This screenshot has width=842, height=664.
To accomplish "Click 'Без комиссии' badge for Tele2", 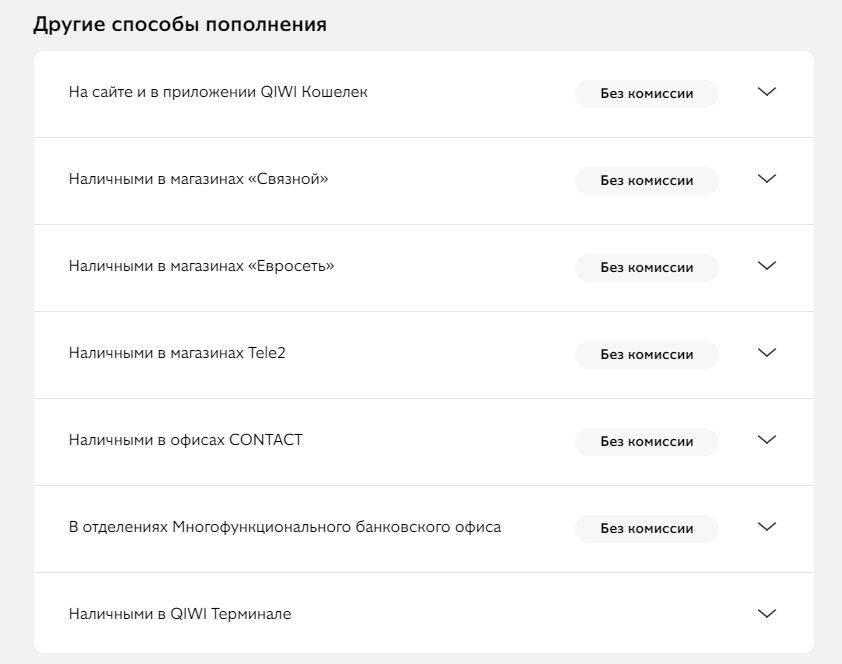I will tap(647, 354).
